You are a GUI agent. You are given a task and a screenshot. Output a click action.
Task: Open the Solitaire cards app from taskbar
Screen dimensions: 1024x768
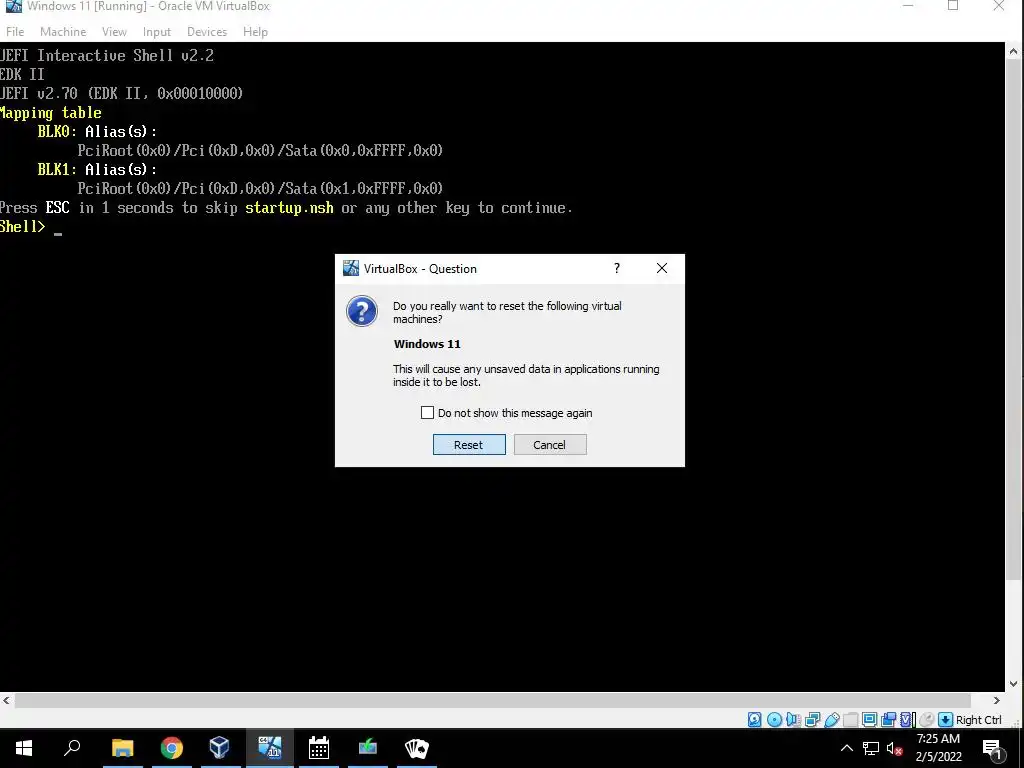(417, 748)
